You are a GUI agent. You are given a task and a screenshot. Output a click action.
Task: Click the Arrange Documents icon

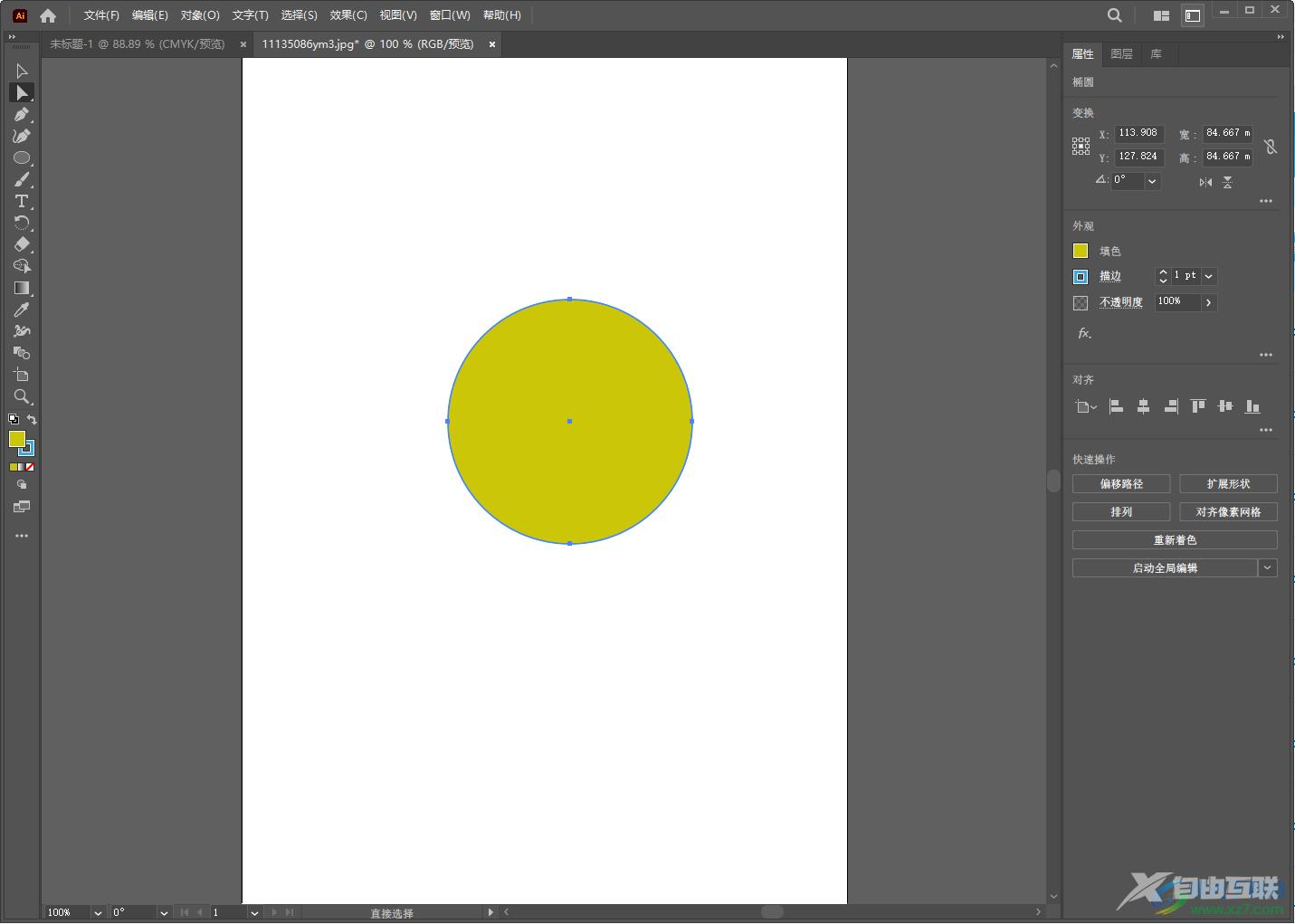tap(1161, 15)
